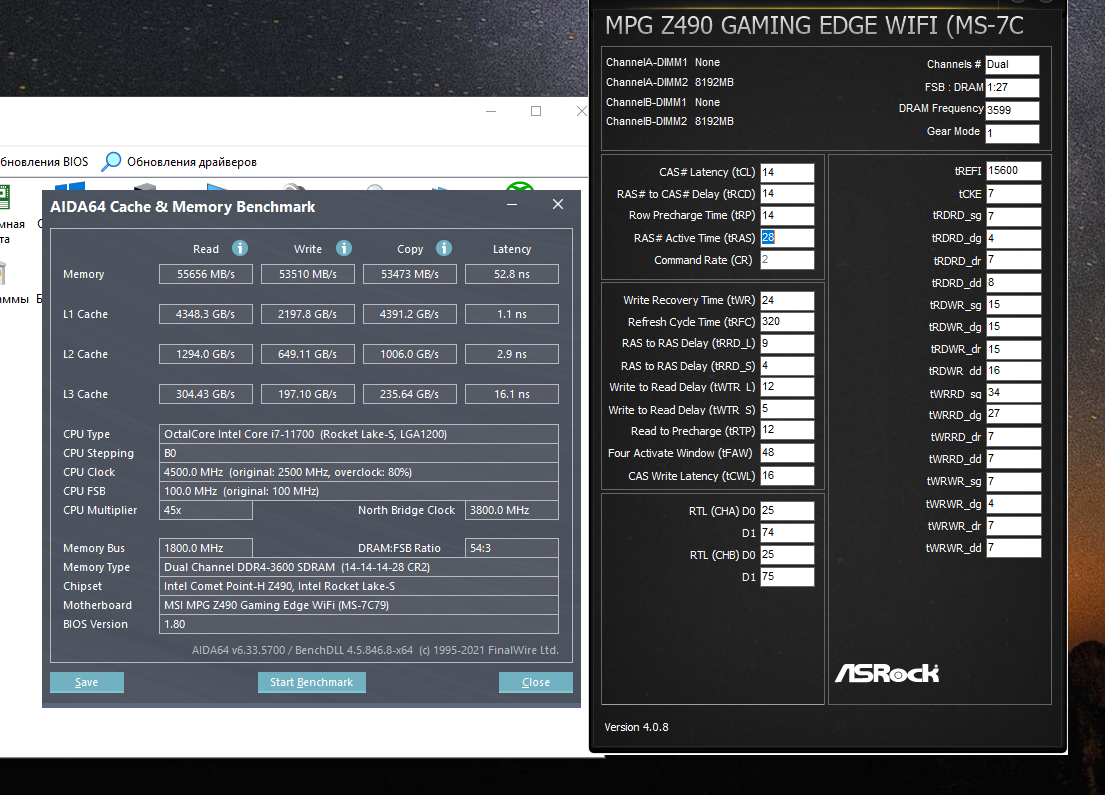Click the Write Recovery Time (tWR) field
The image size is (1105, 795).
pos(787,301)
